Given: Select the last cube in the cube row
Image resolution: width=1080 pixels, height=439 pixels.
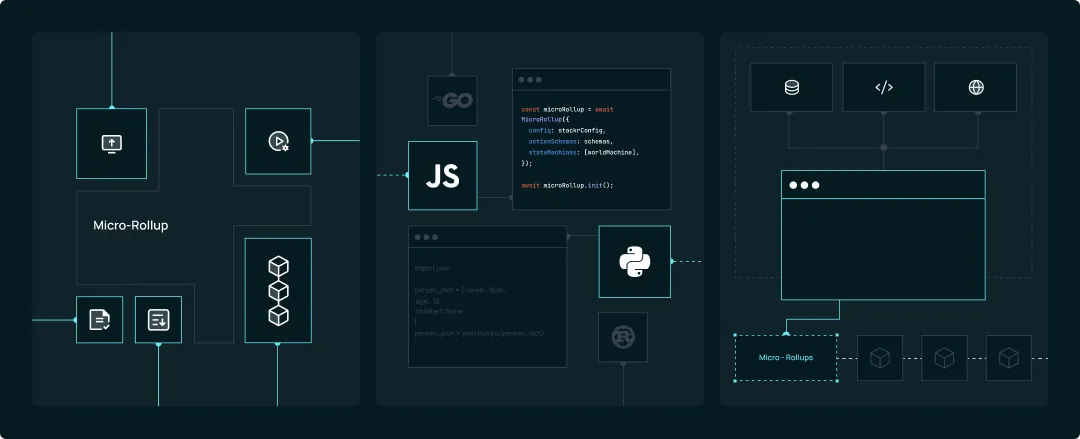Looking at the screenshot, I should pyautogui.click(x=1009, y=358).
